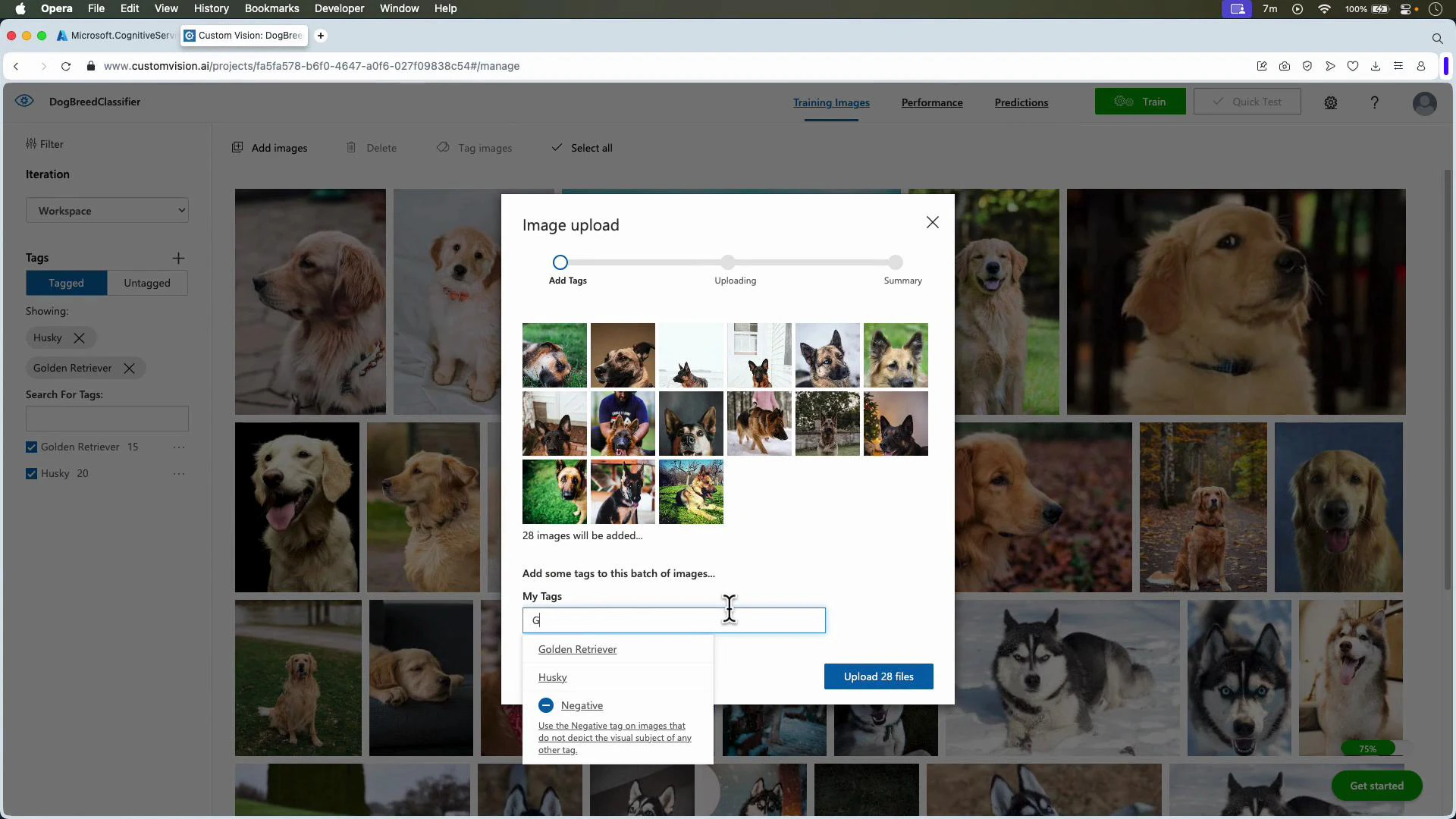Screen dimensions: 1456x819
Task: Click the Add images button label
Action: point(279,148)
